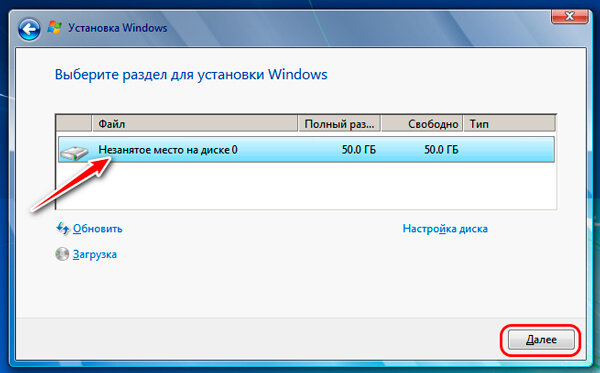This screenshot has height=373, width=600.
Task: Click the Windows flag logo in title bar
Action: tap(54, 28)
